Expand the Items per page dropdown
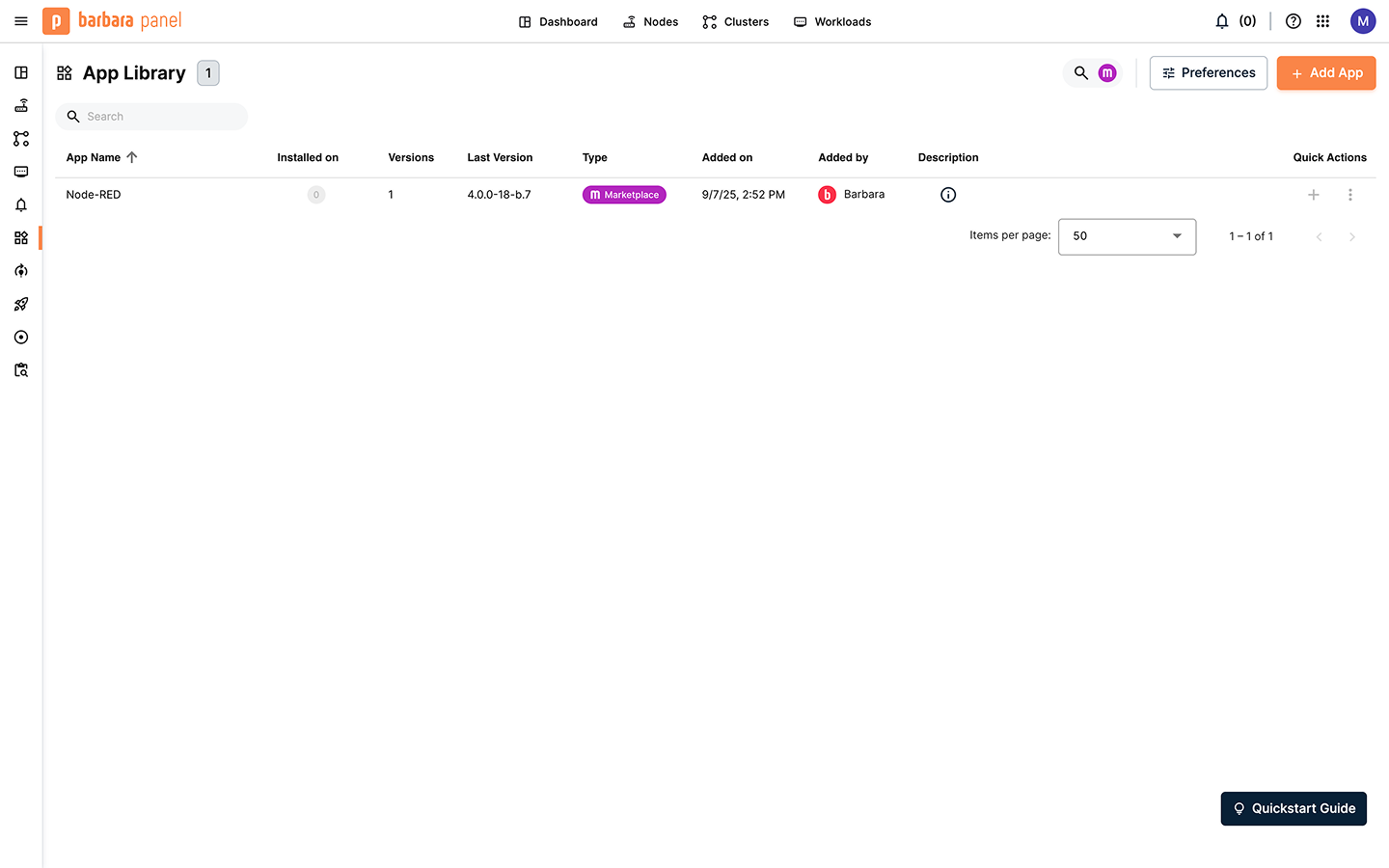Image resolution: width=1389 pixels, height=868 pixels. [x=1127, y=236]
